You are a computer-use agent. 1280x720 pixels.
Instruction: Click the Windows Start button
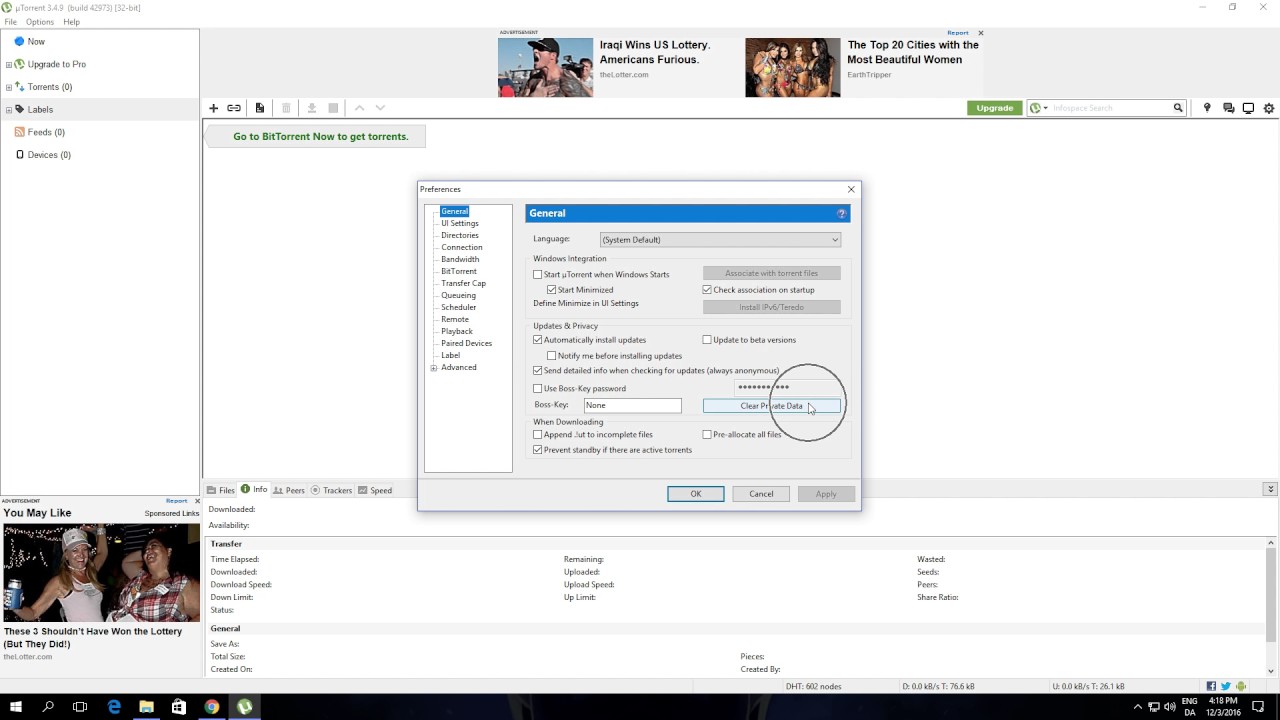(x=16, y=707)
